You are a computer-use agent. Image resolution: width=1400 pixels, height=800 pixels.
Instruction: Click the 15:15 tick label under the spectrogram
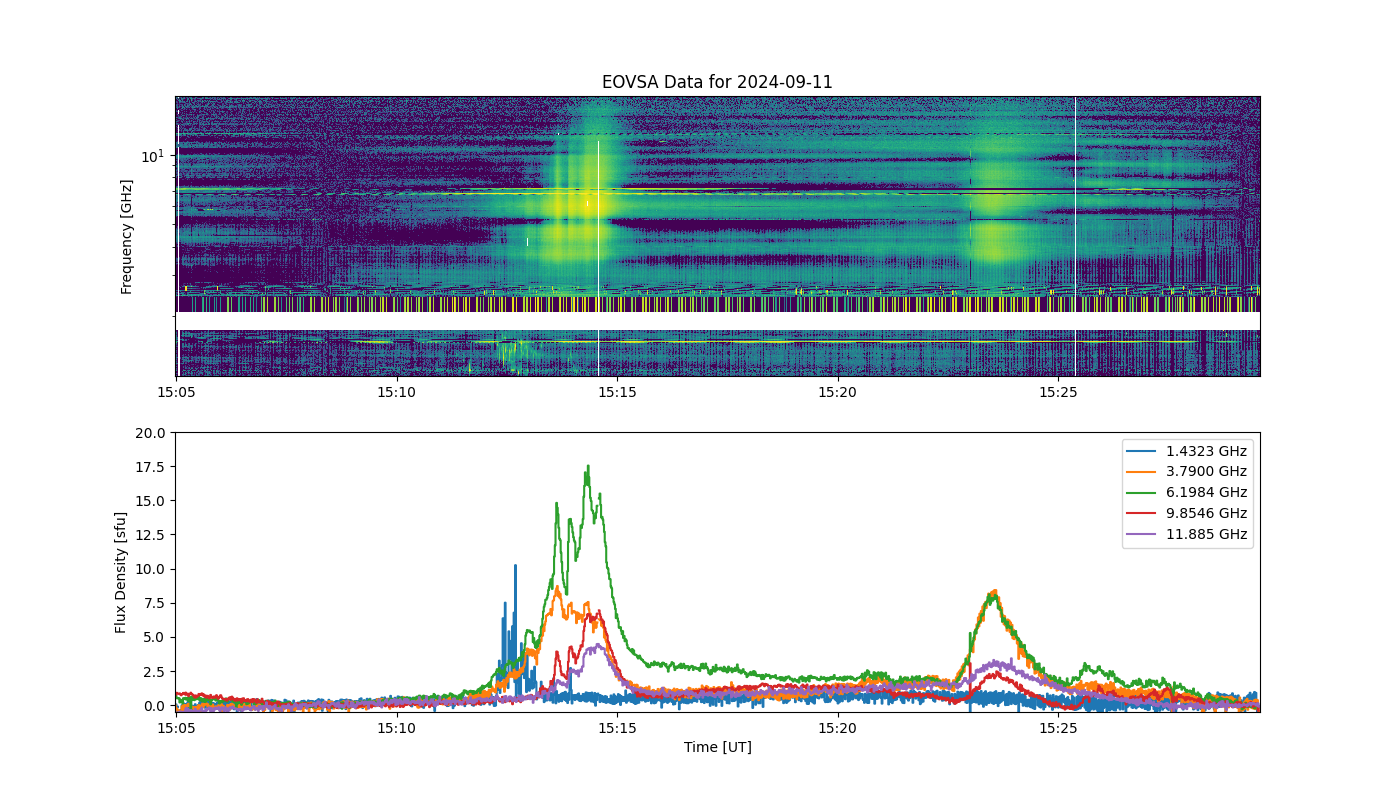coord(618,392)
